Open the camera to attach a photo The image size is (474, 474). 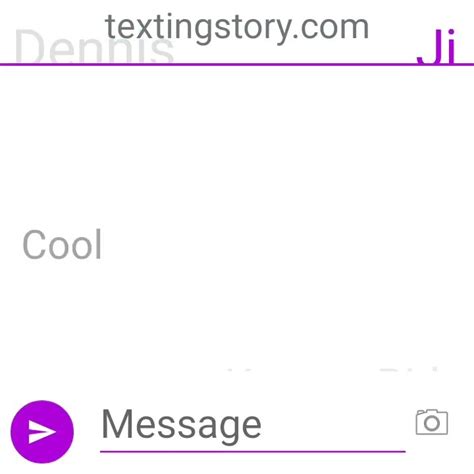pyautogui.click(x=432, y=422)
